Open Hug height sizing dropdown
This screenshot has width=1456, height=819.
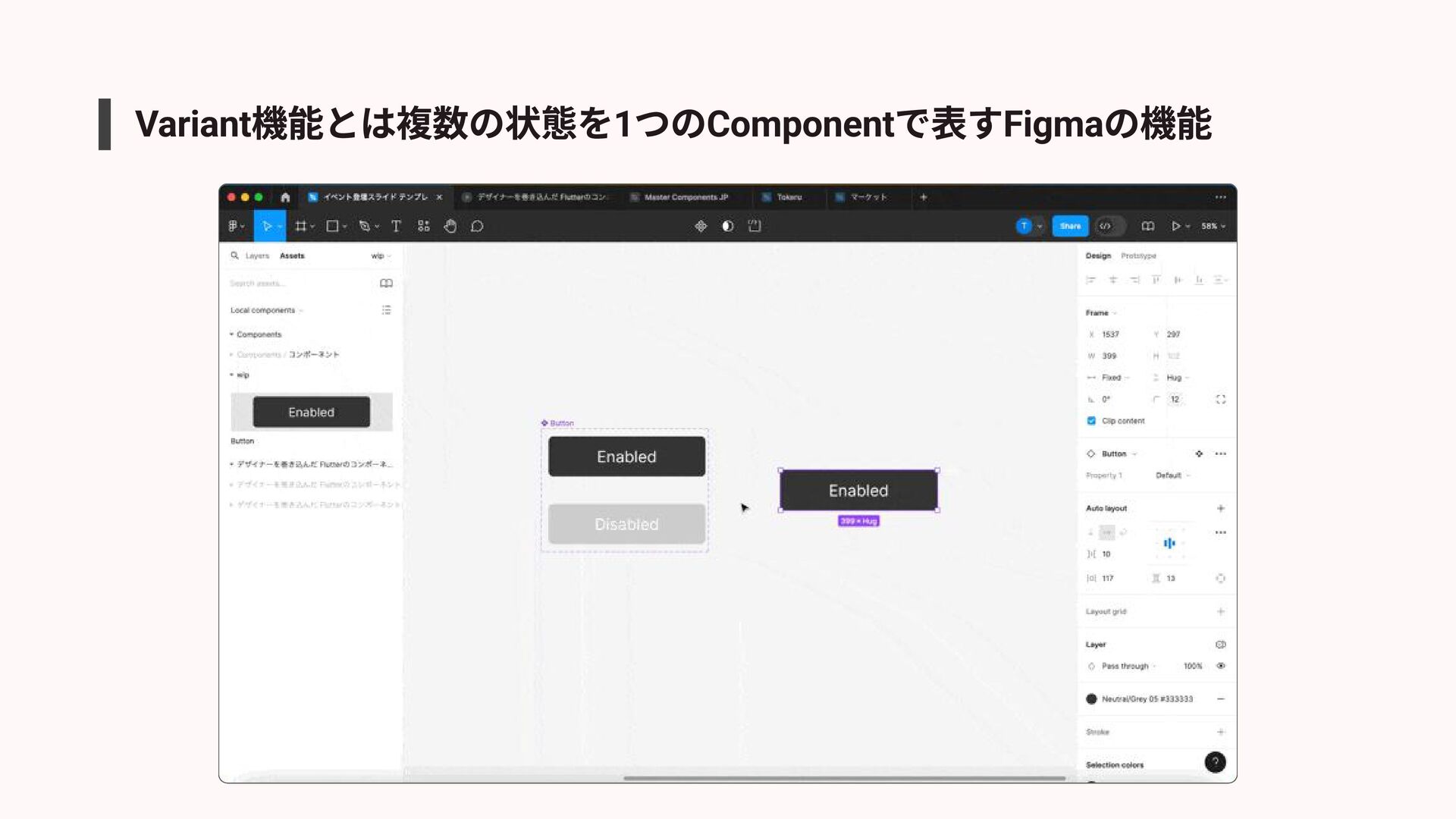(1178, 378)
